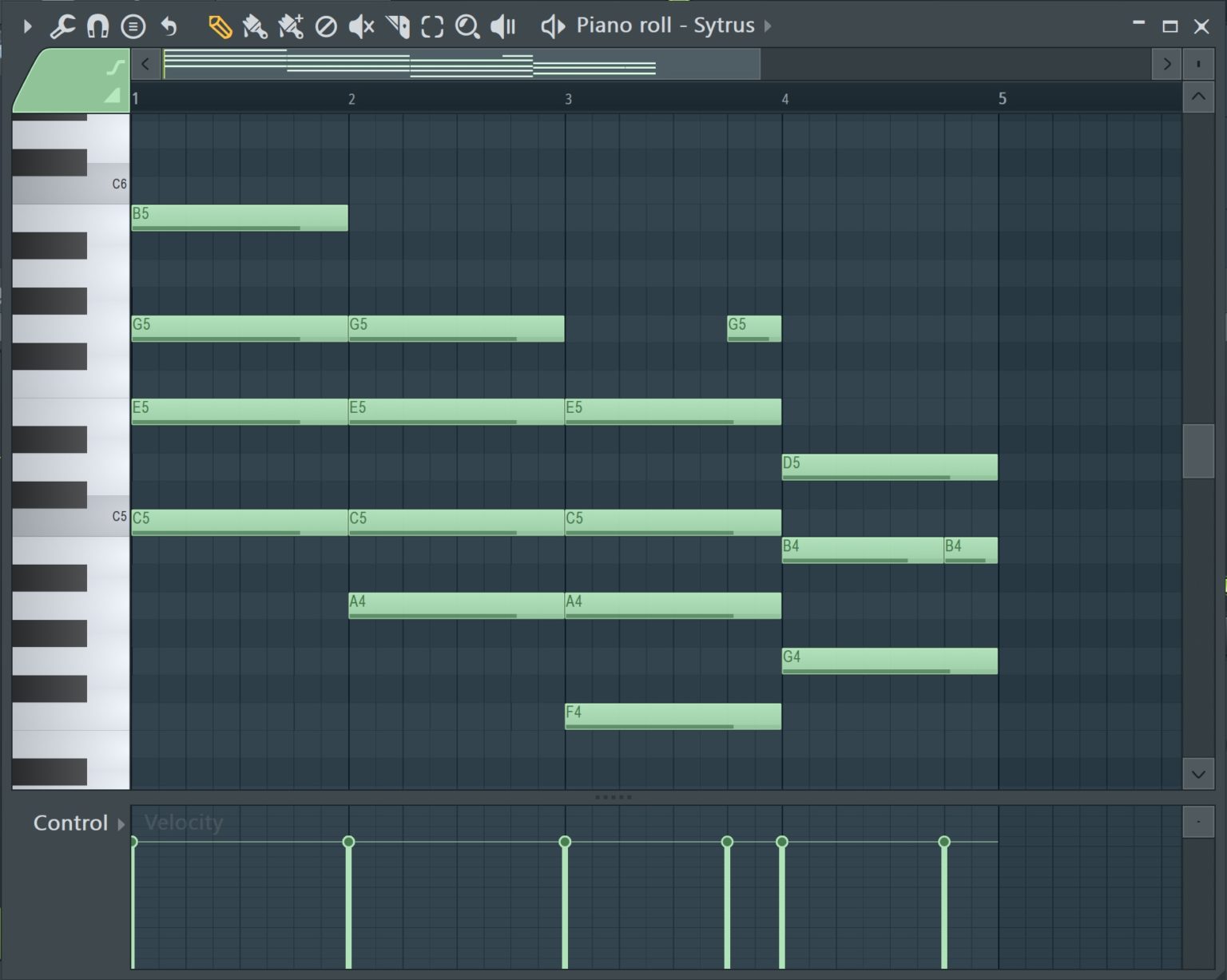Select the Slice tool
1227x980 pixels.
pyautogui.click(x=398, y=26)
